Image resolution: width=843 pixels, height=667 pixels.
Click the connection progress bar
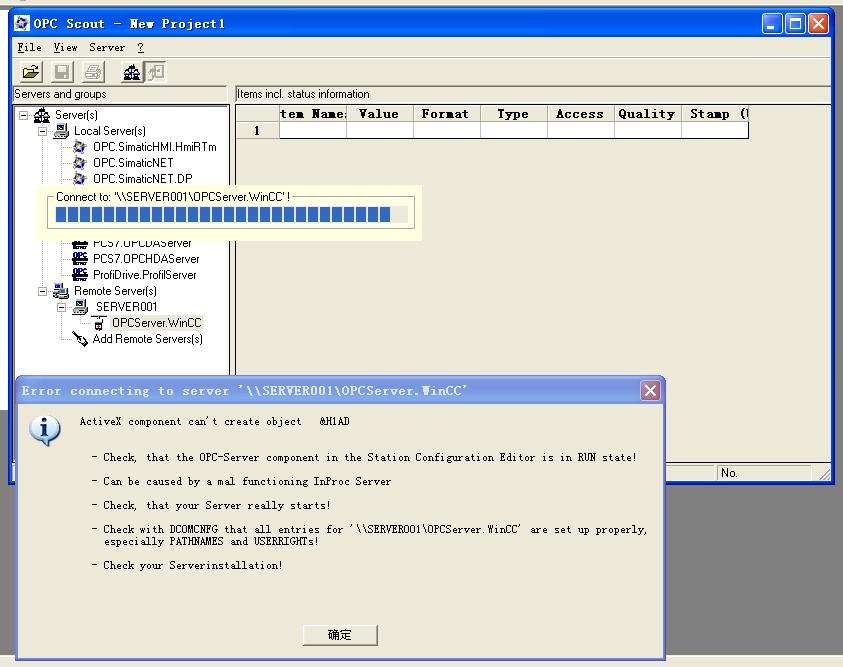[231, 214]
